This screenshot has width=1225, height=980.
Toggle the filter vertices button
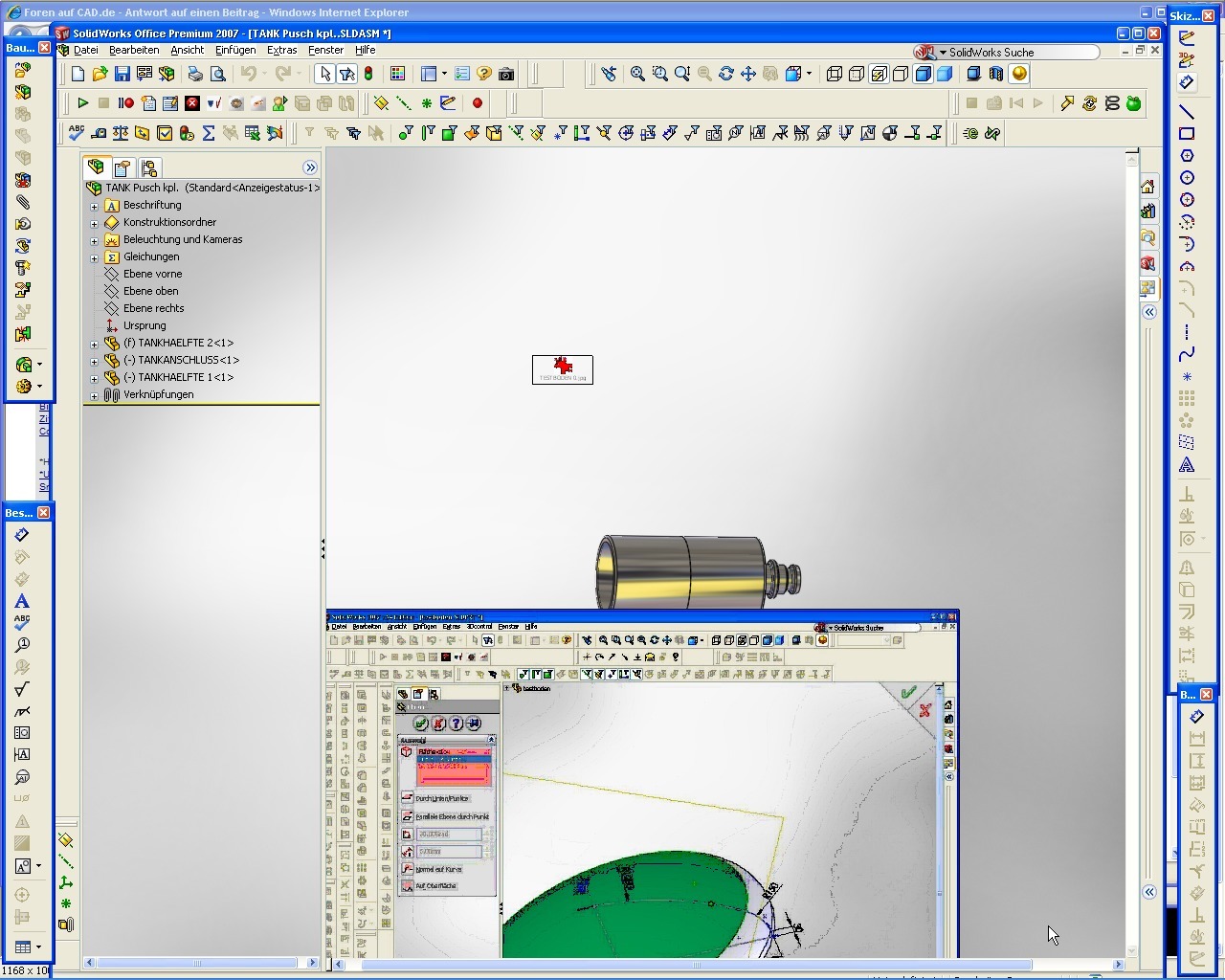pyautogui.click(x=406, y=133)
